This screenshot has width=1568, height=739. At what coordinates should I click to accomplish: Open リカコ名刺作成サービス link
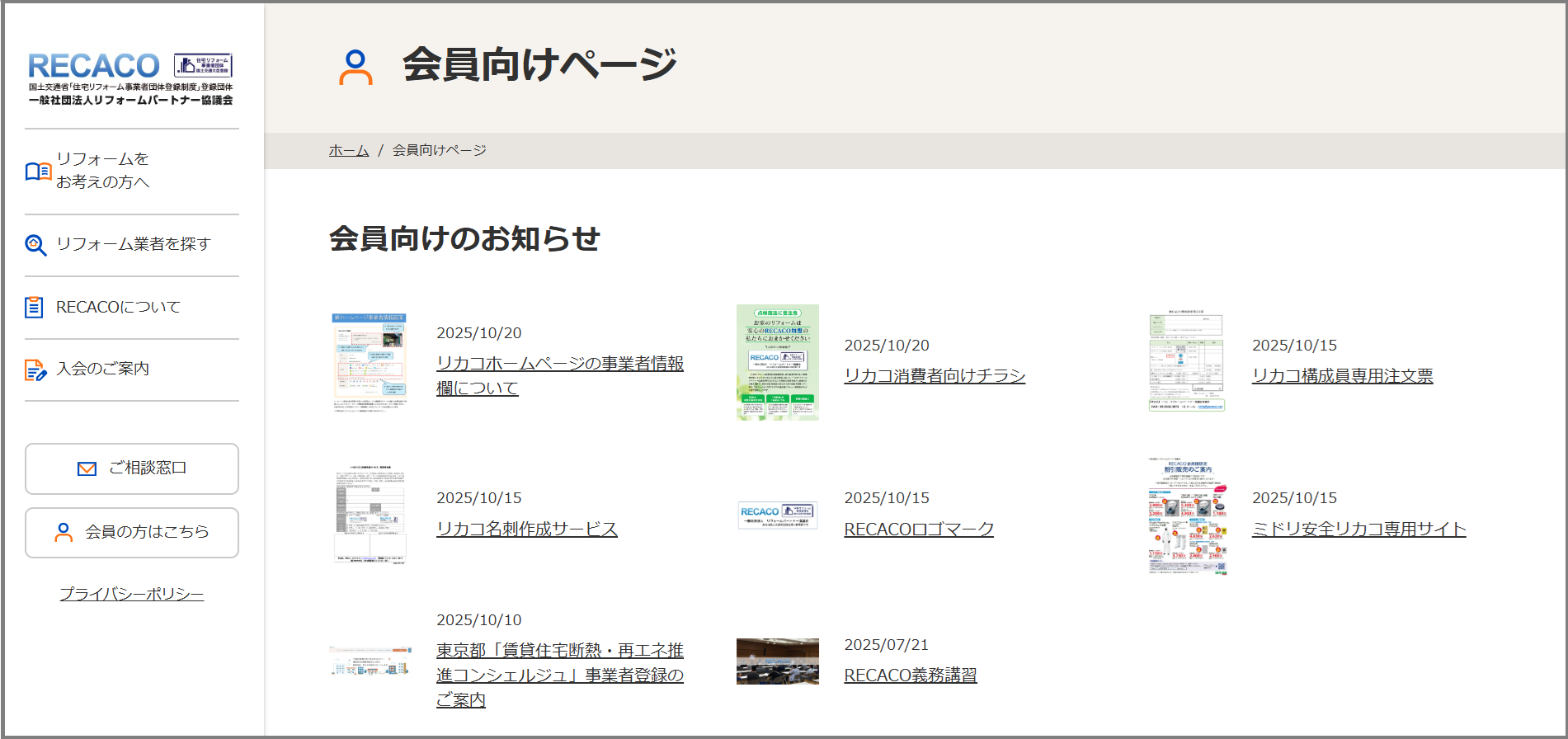[526, 529]
